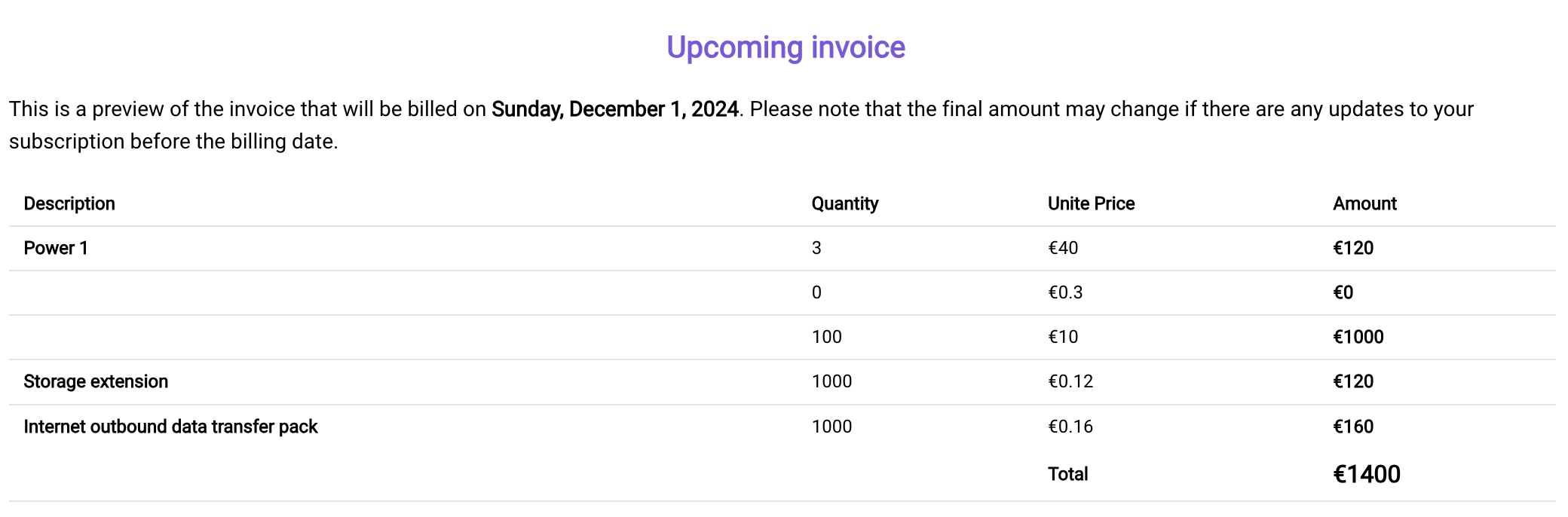Click the €0.16 data transfer unit price
The image size is (1568, 517).
1070,427
